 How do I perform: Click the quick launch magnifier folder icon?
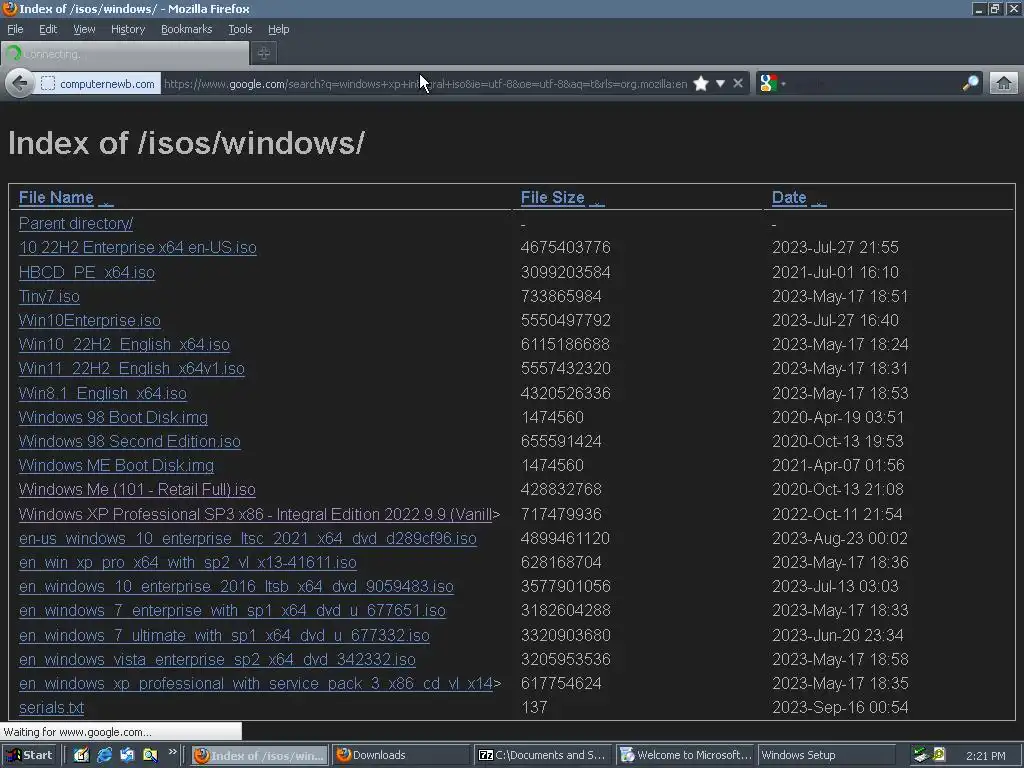(150, 755)
